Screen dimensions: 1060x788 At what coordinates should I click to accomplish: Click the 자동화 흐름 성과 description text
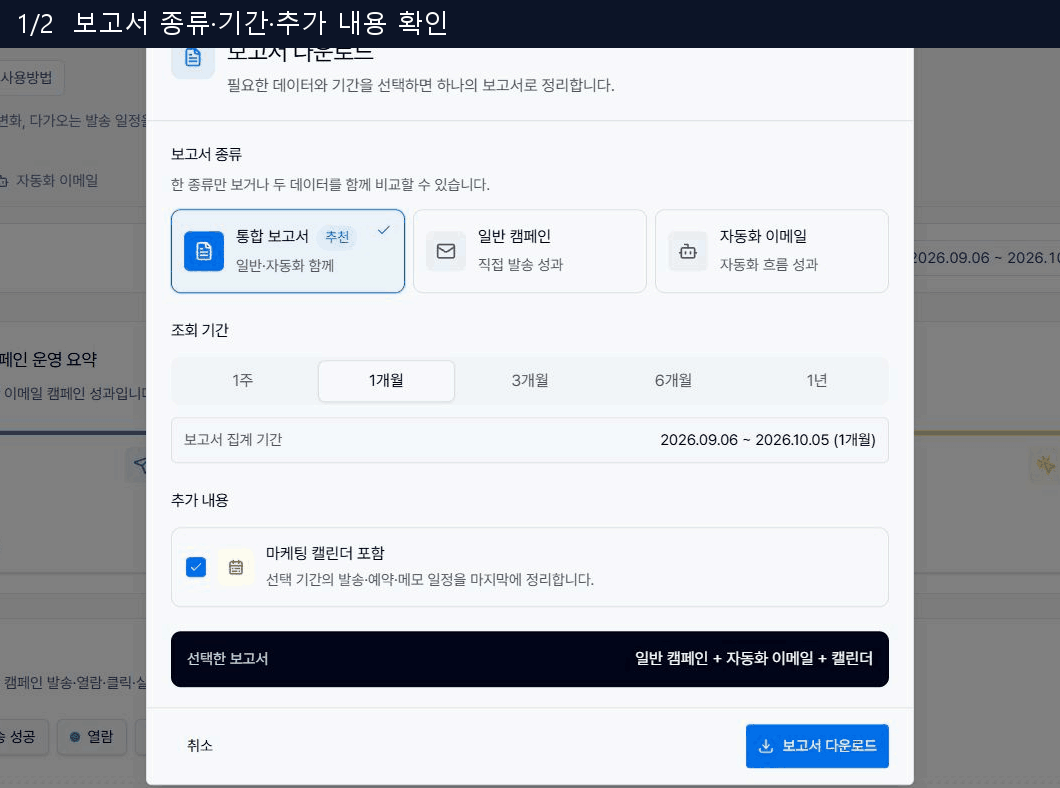(x=769, y=264)
